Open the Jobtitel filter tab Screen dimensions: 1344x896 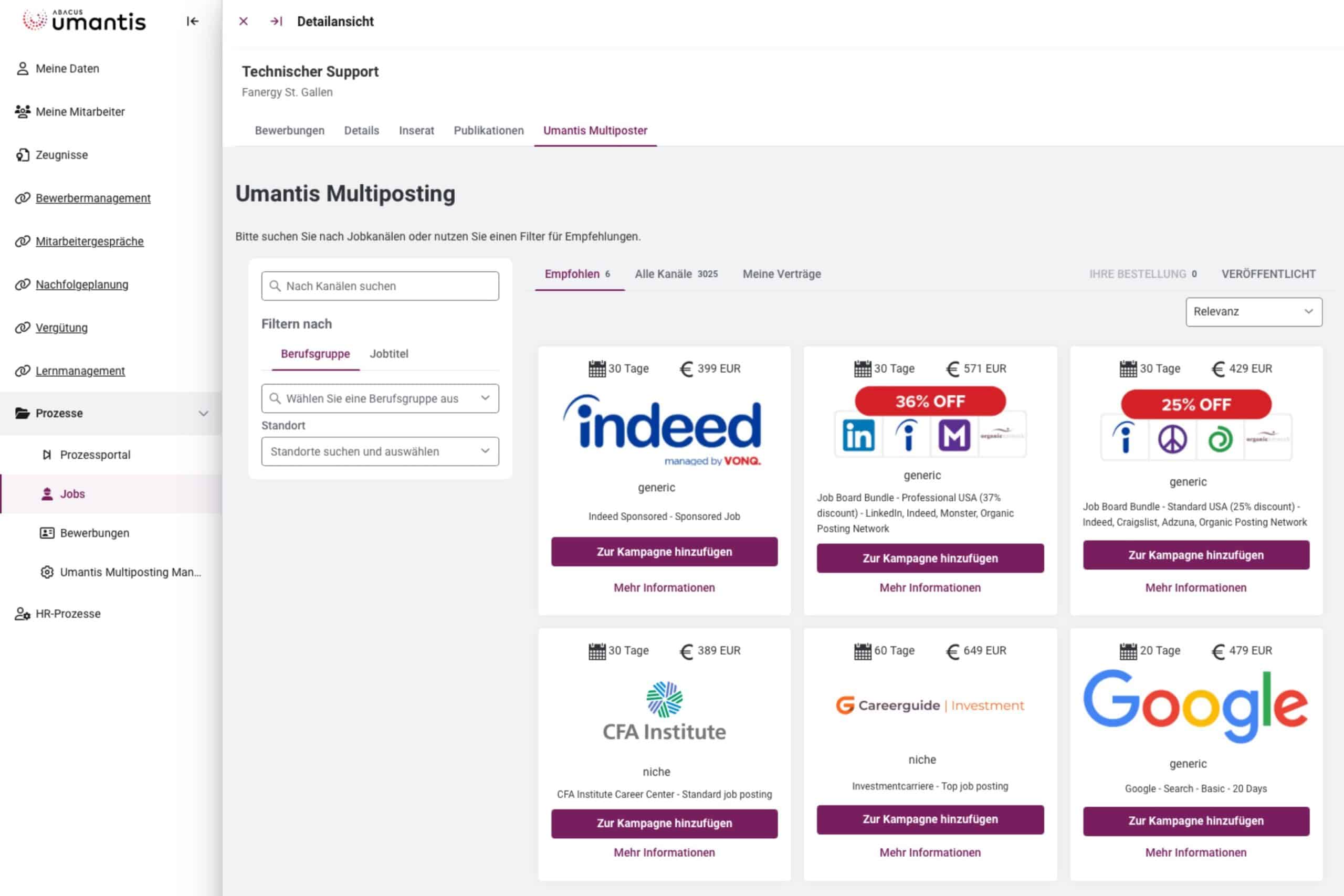389,354
